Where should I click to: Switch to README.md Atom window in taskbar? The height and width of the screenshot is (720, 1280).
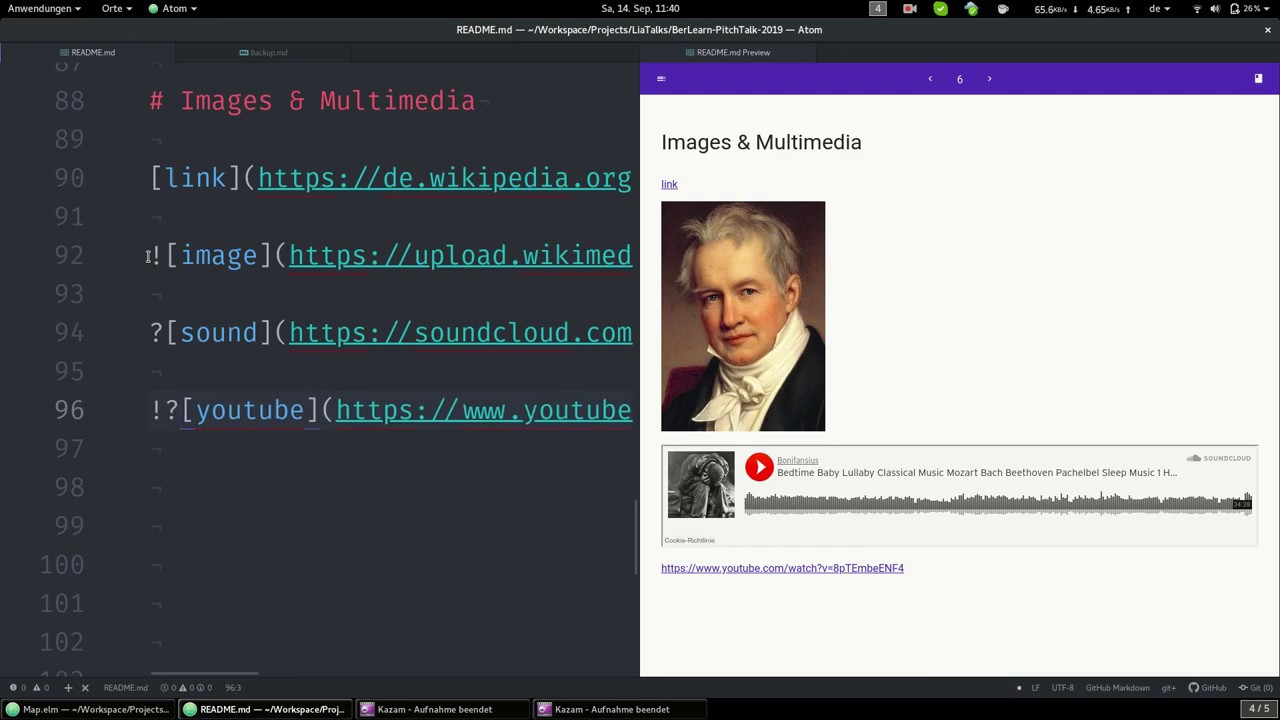(265, 710)
